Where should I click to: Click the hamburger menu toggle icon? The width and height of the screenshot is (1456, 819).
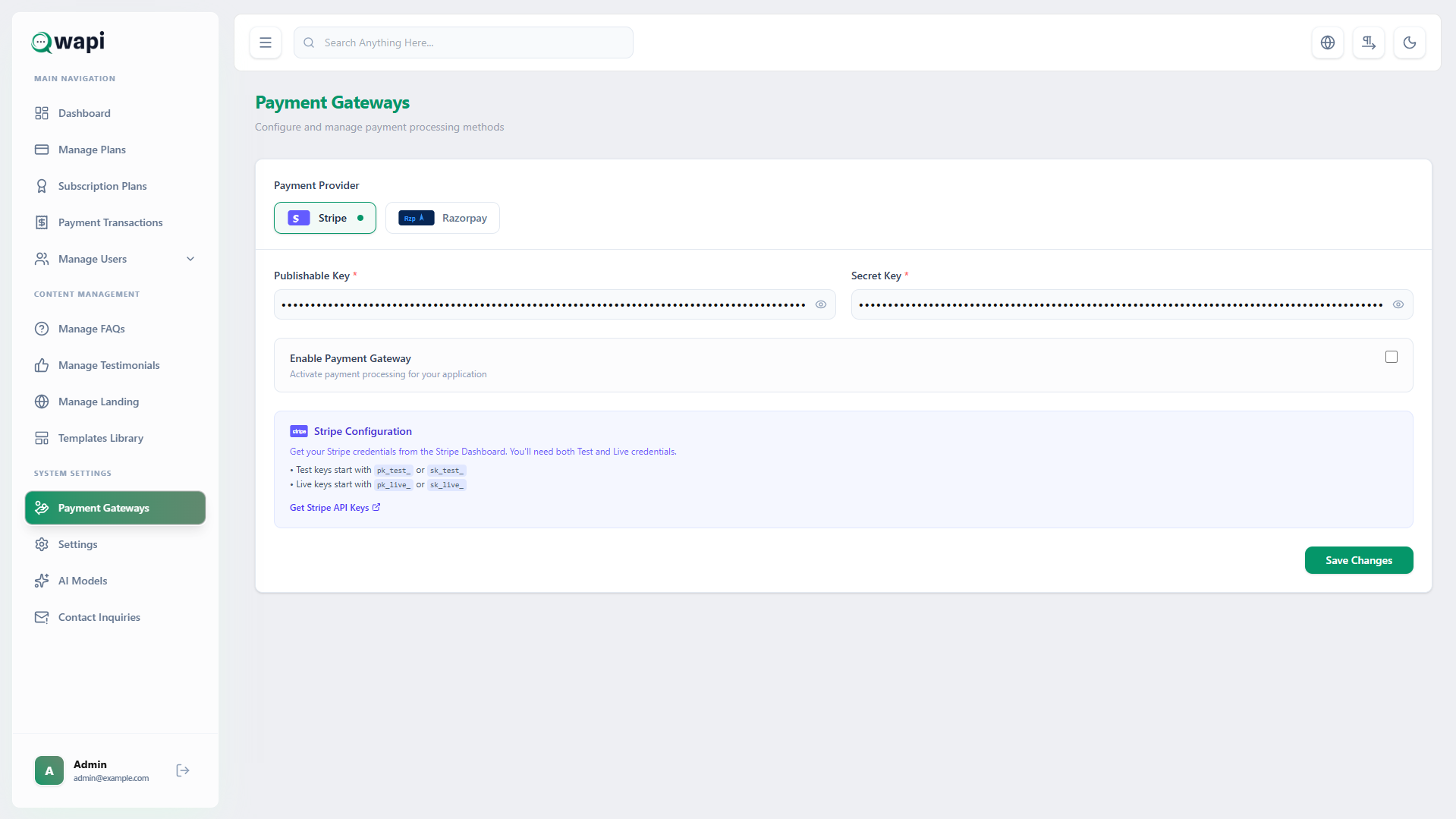click(x=266, y=43)
